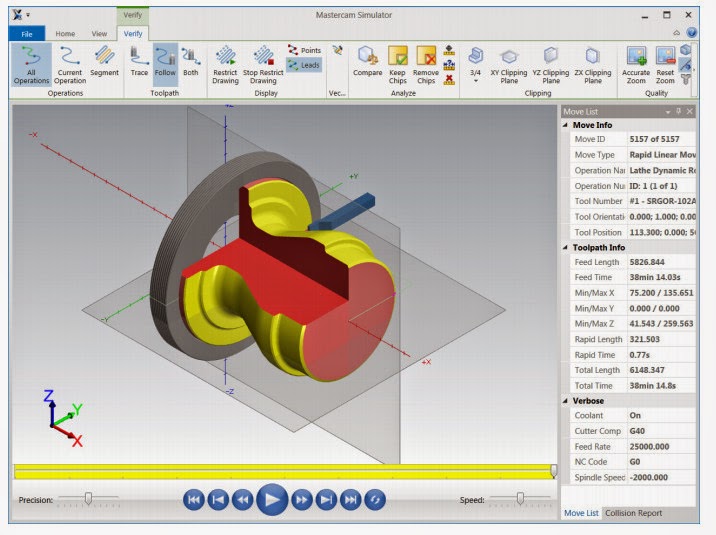Switch to the Move List bottom tab
The image size is (716, 535).
point(581,513)
